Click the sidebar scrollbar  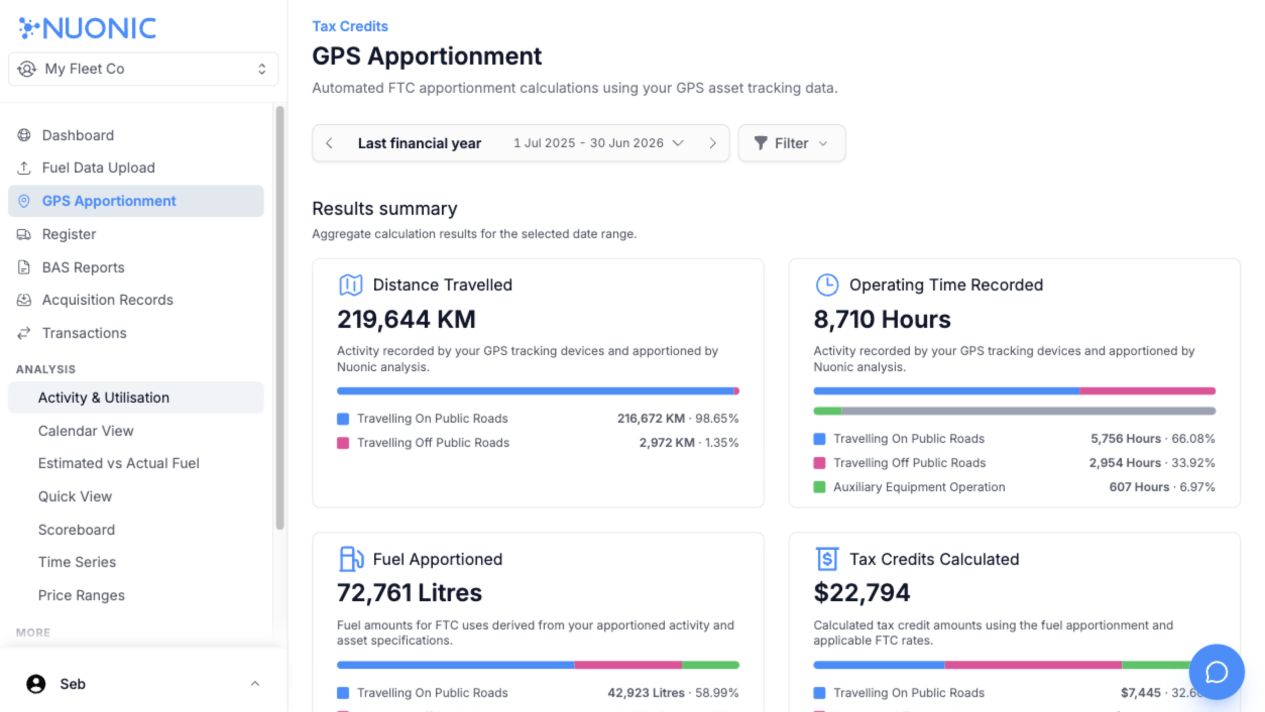(x=280, y=318)
